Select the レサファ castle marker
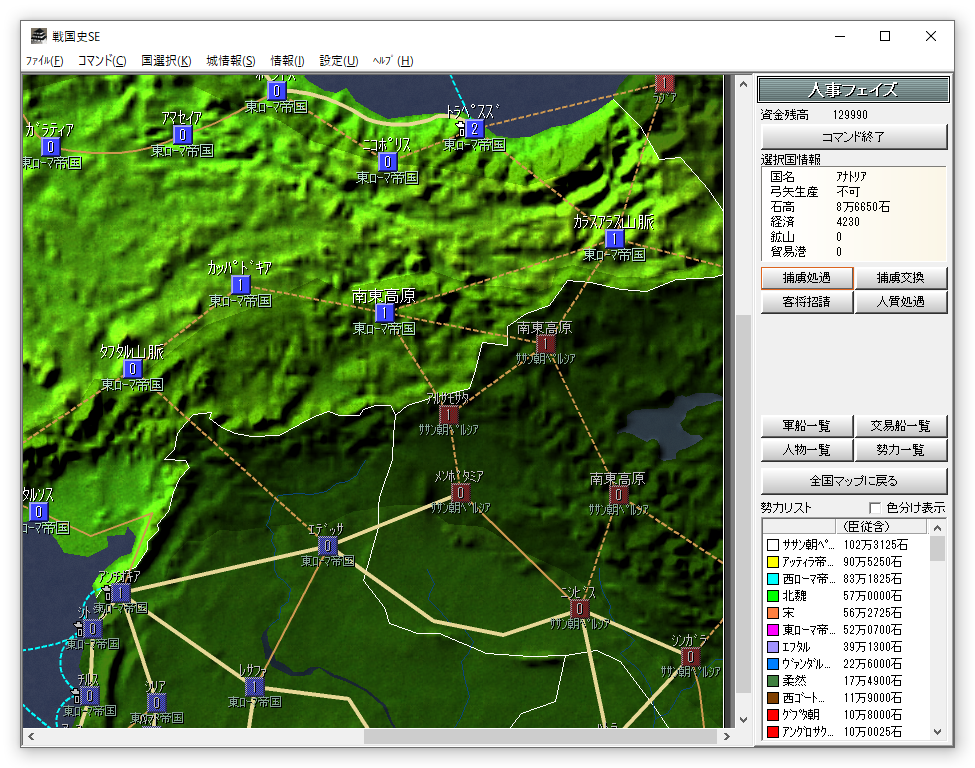The image size is (975, 768). (254, 687)
